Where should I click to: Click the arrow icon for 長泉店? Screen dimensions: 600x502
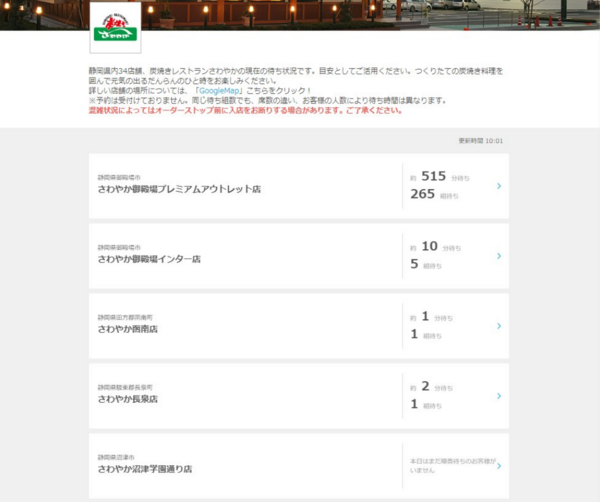click(498, 396)
